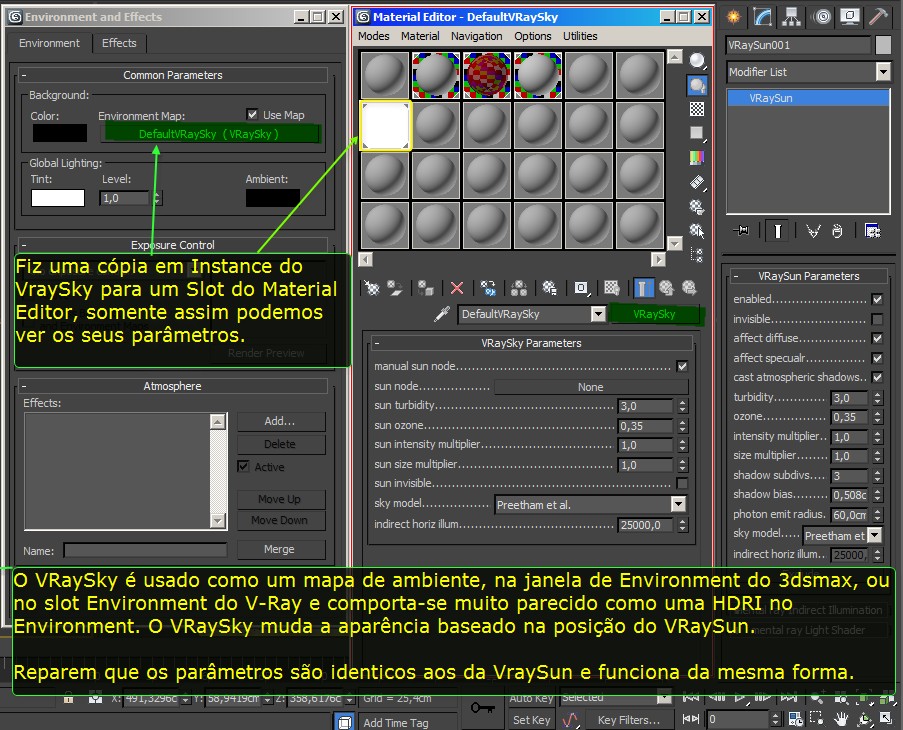Click Remove Modifier trash icon
Viewport: 903px width, 730px height.
837,231
